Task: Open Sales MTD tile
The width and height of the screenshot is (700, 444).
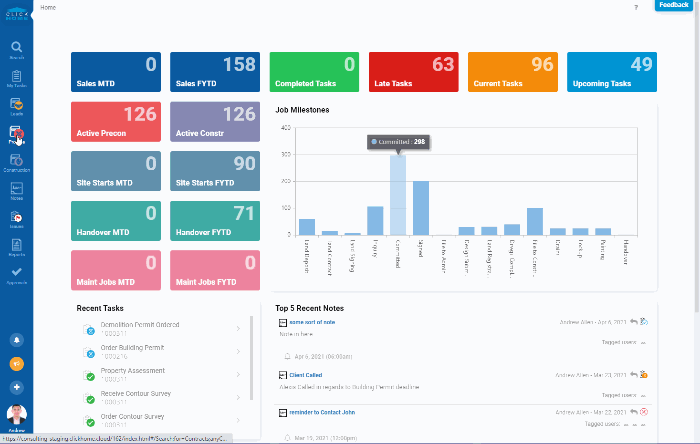Action: click(116, 72)
